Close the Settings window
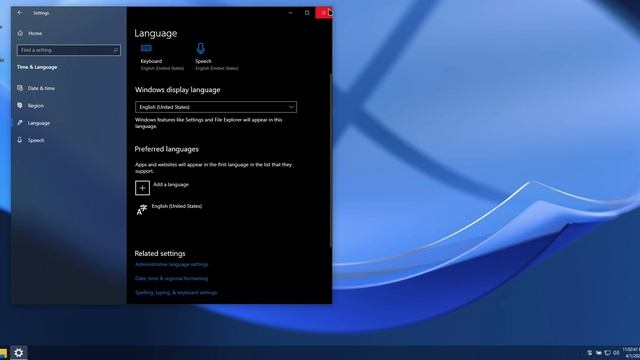Image resolution: width=640 pixels, height=360 pixels. (x=324, y=13)
